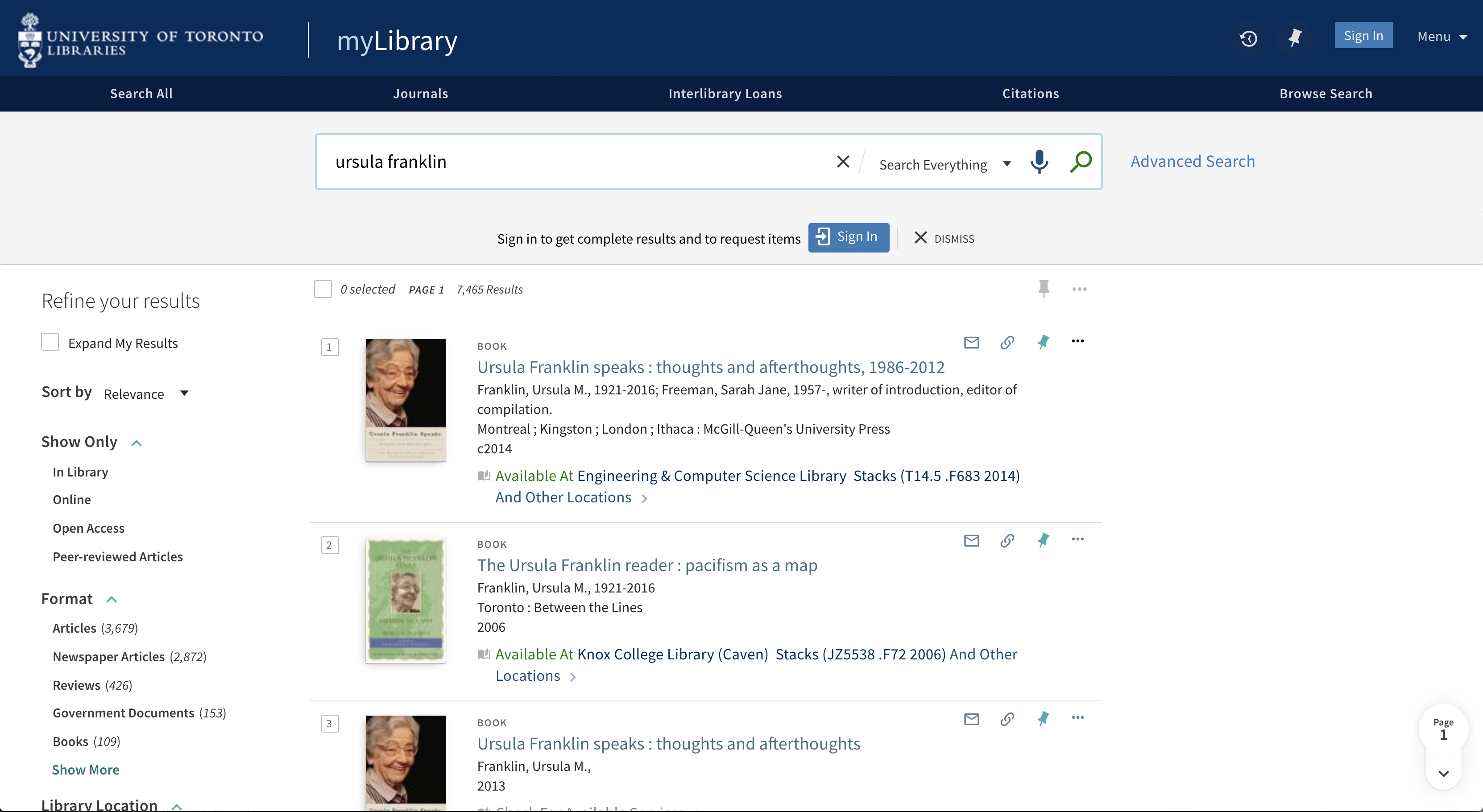Submit search with green magnifier icon
The image size is (1483, 812).
[x=1081, y=162]
